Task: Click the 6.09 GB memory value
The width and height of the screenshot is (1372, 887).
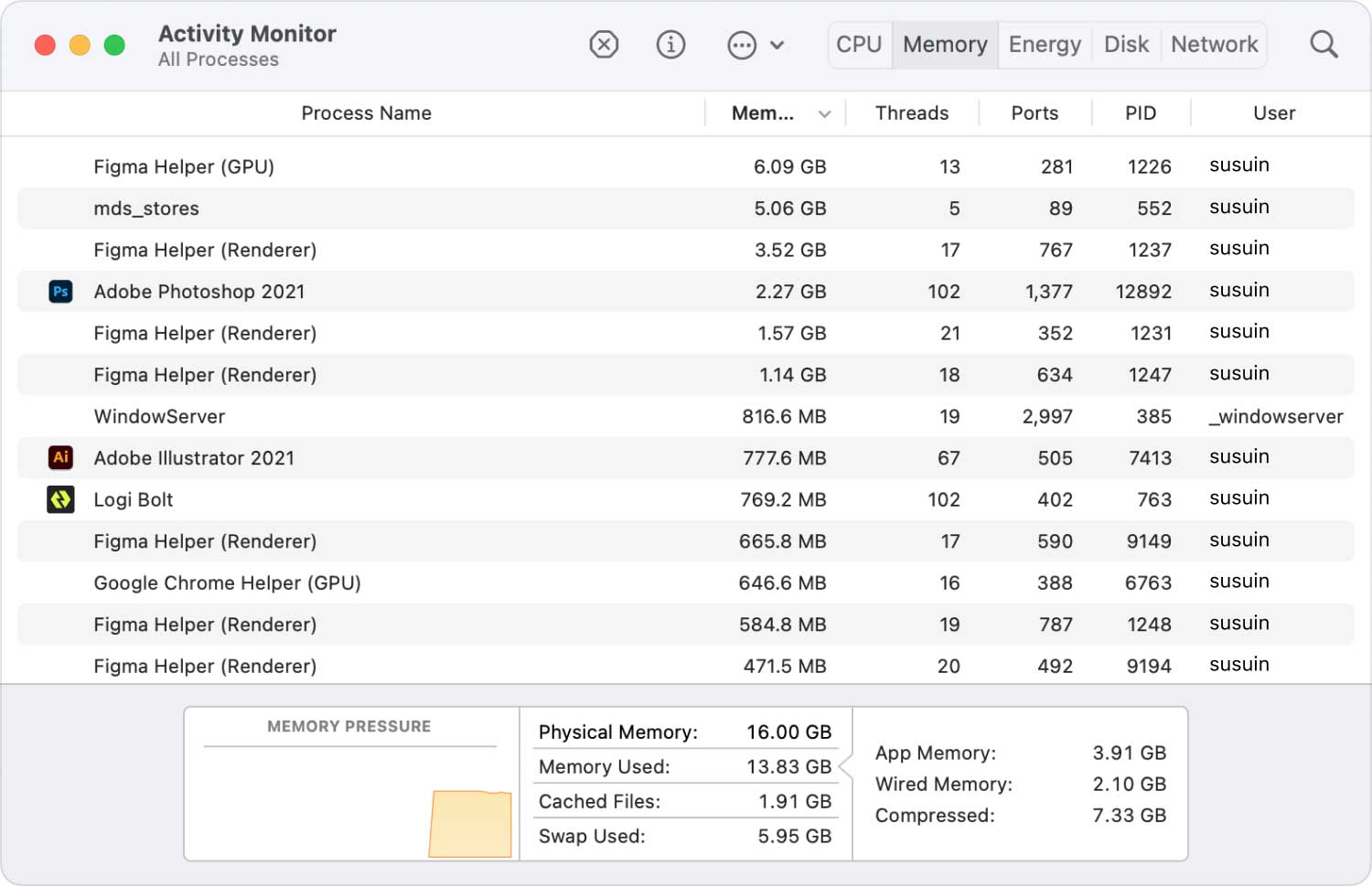Action: point(789,166)
